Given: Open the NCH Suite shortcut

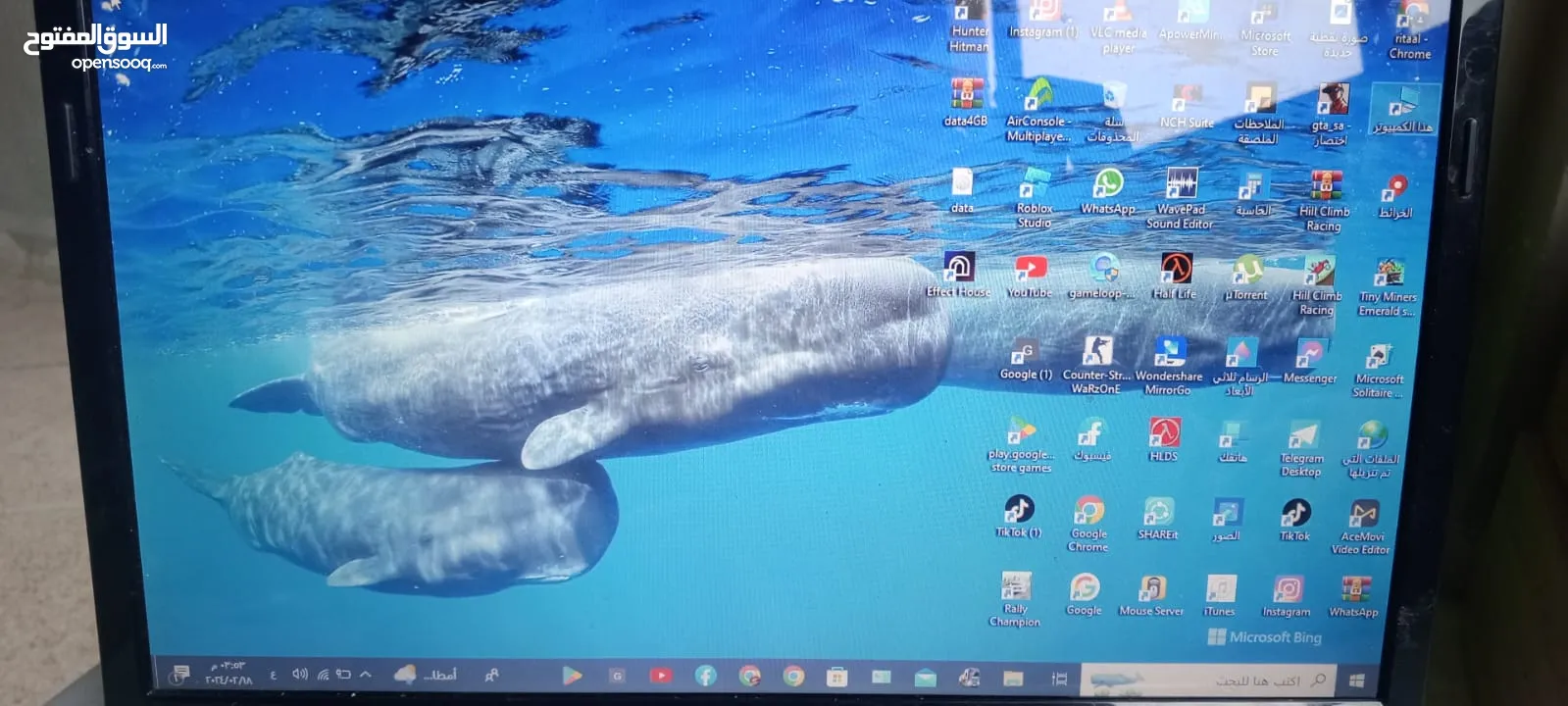Looking at the screenshot, I should point(1187,107).
